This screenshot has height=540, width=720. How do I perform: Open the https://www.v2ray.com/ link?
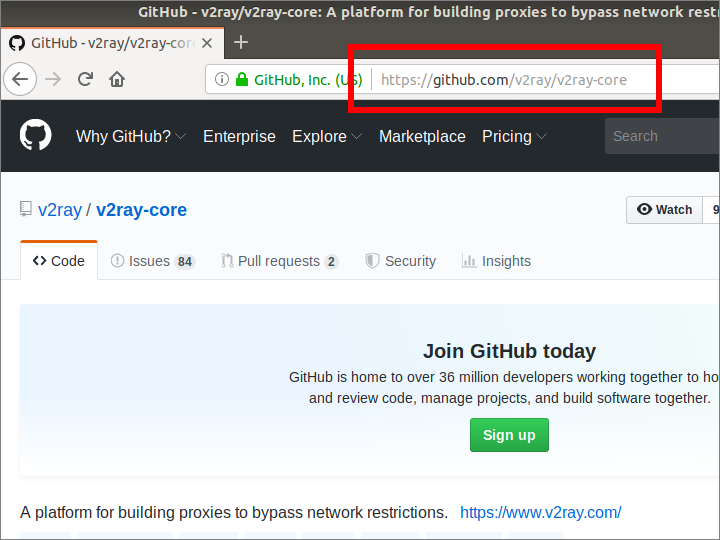click(x=540, y=512)
